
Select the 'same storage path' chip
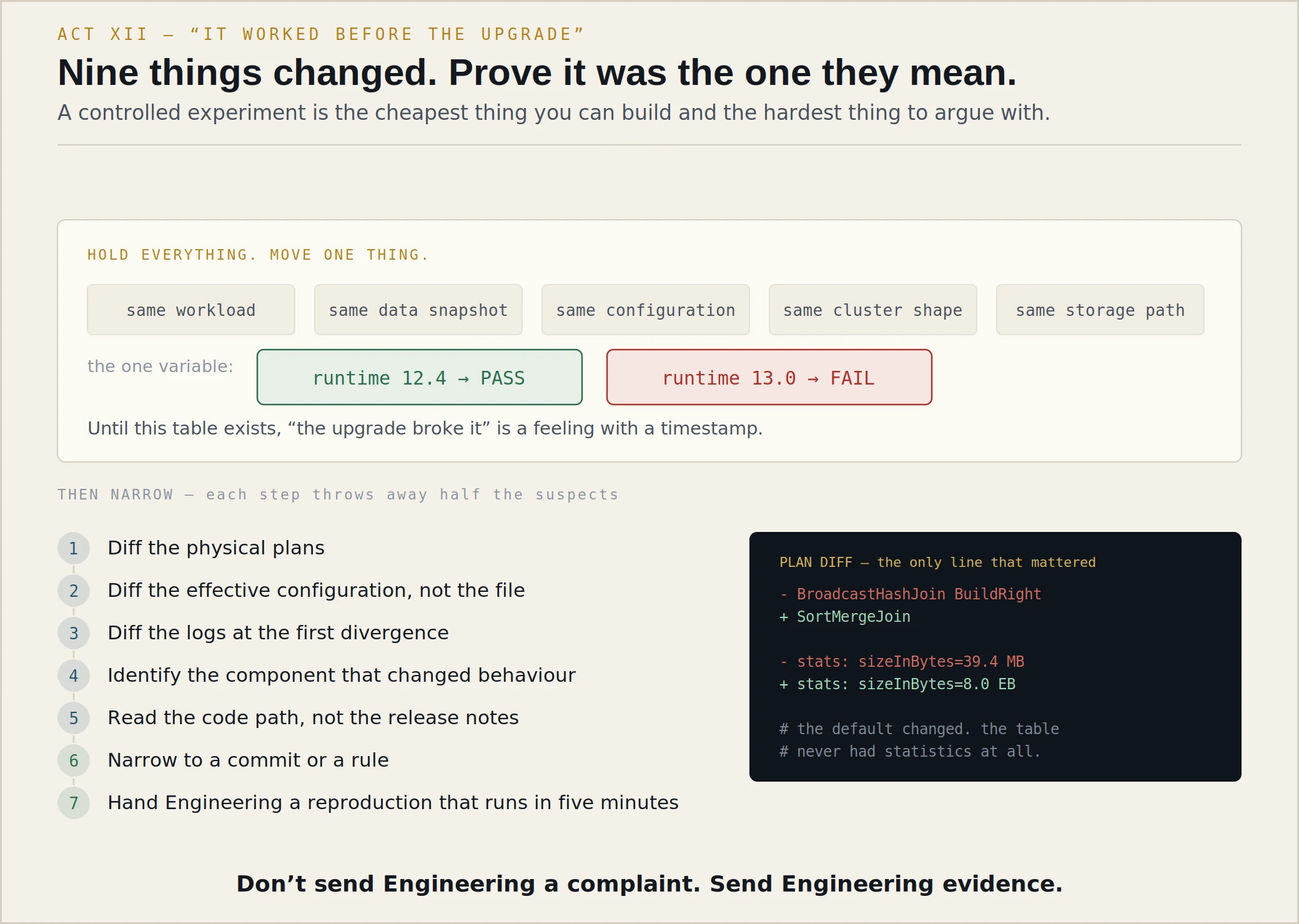[1100, 310]
